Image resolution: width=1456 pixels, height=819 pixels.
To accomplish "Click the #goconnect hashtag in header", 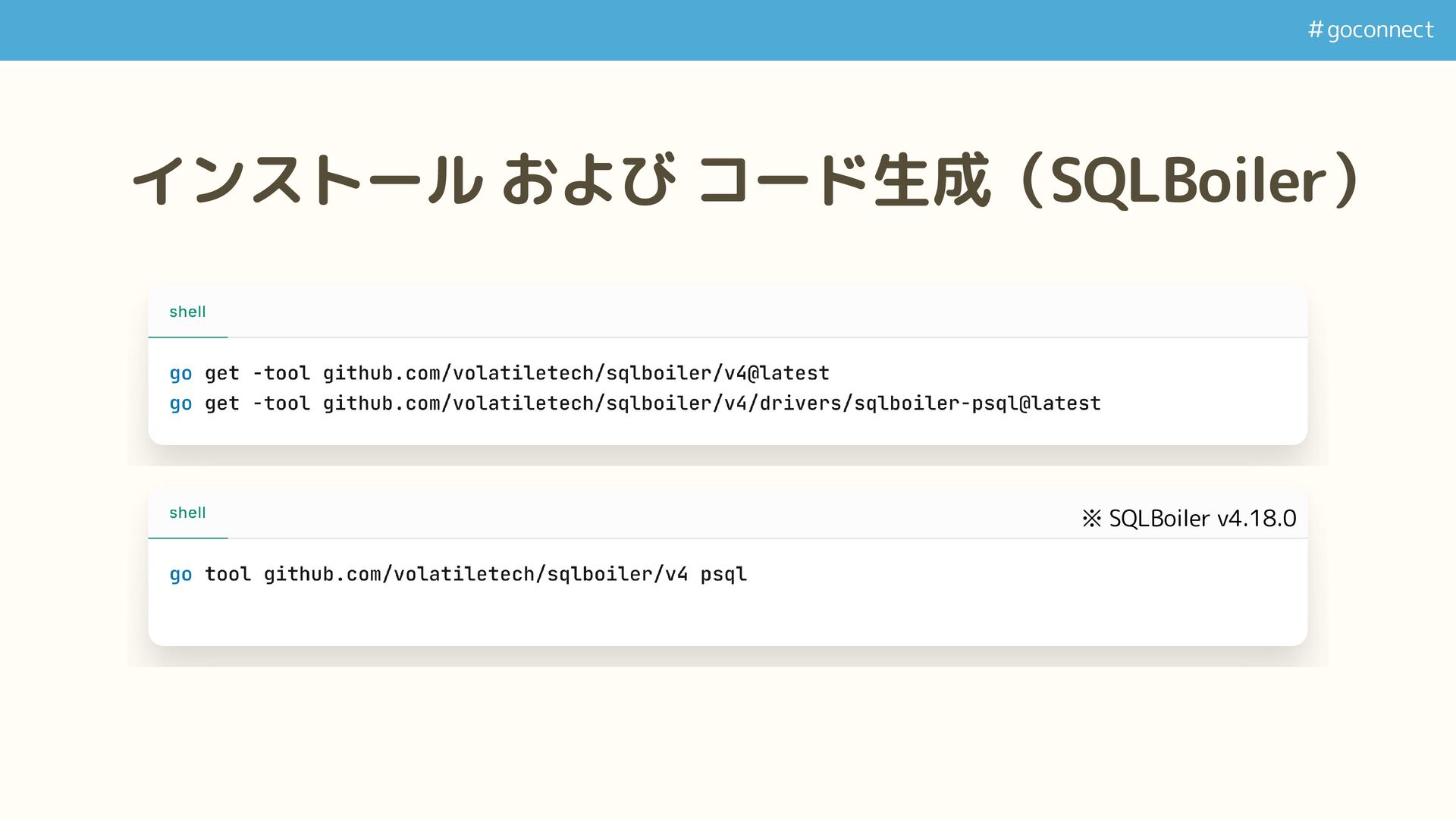I will [x=1370, y=30].
